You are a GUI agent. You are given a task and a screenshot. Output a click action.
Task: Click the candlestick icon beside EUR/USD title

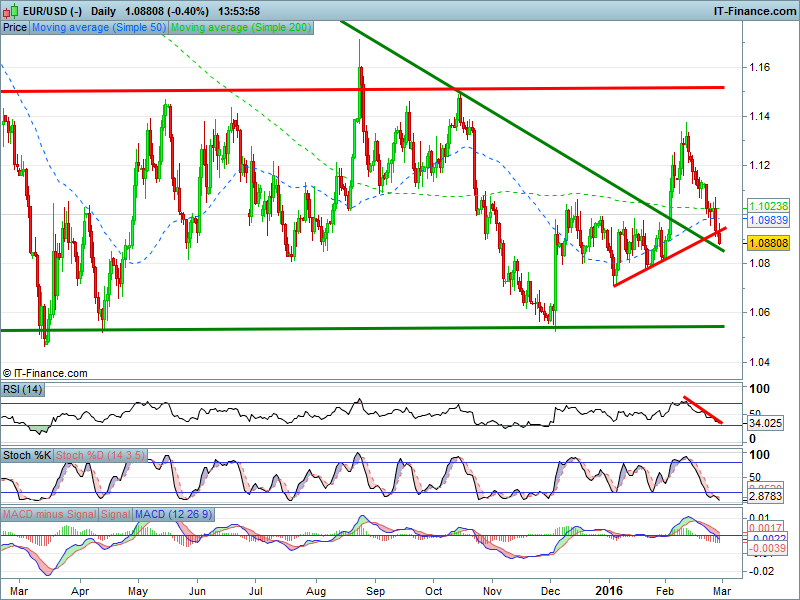(10, 10)
